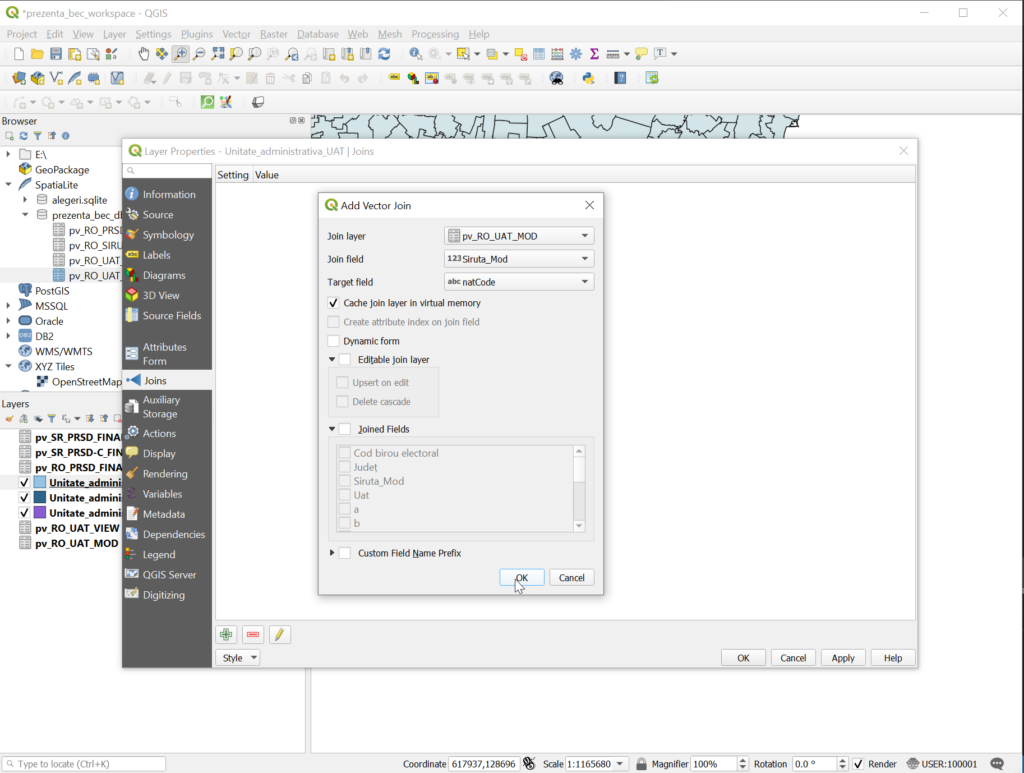Screen dimensions: 1024x773
Task: Click the Open Project folder icon
Action: click(37, 54)
